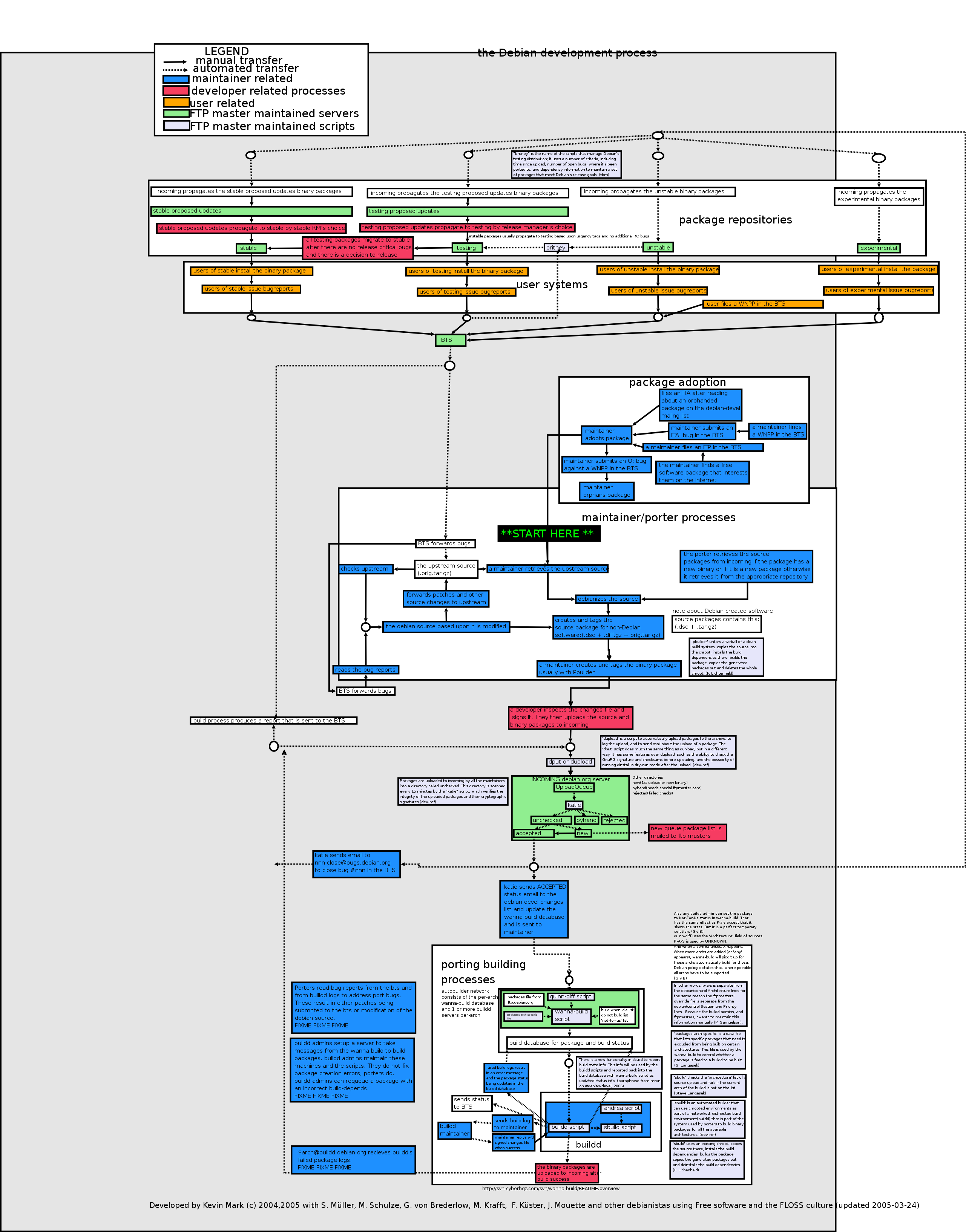Click the 'katie' box in INCOMING server
The height and width of the screenshot is (1232, 966).
[574, 805]
